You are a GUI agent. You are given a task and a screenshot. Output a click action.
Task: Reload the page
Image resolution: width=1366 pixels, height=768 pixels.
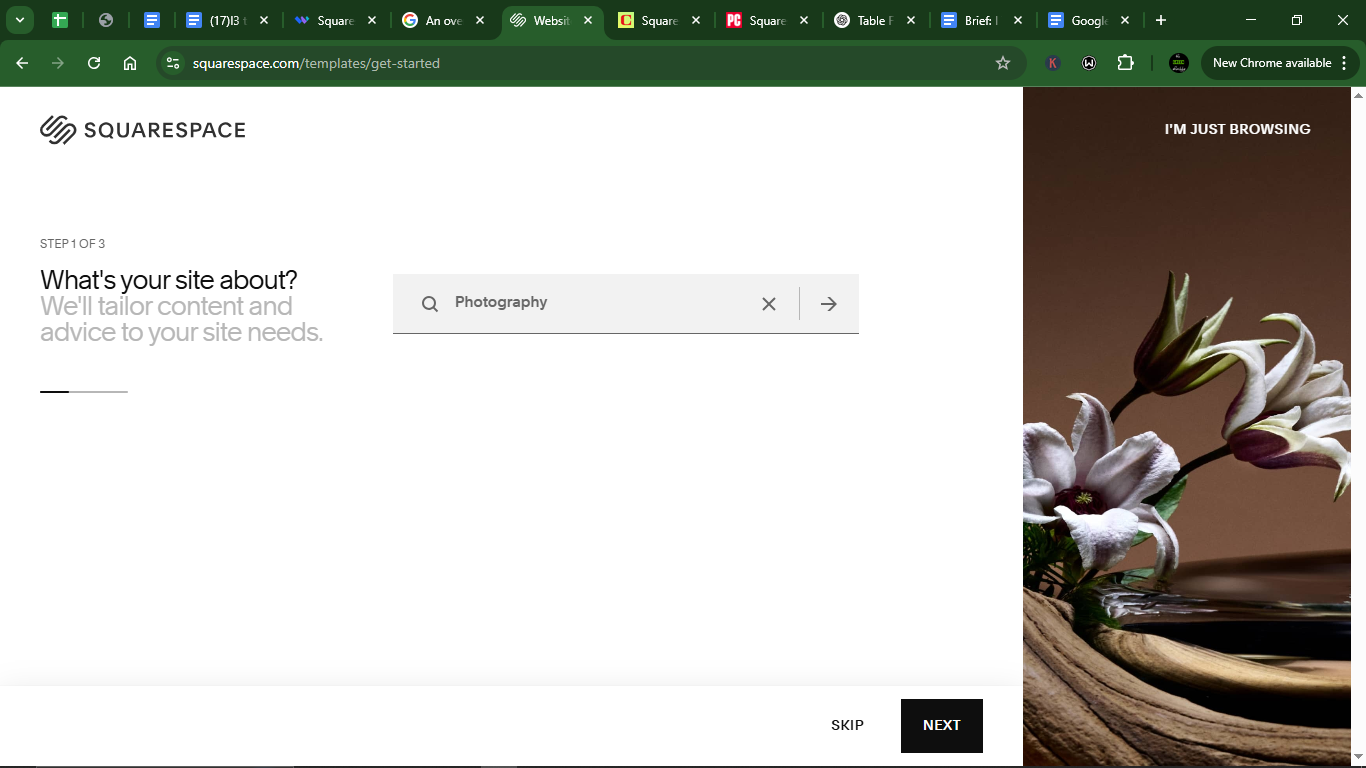coord(94,63)
